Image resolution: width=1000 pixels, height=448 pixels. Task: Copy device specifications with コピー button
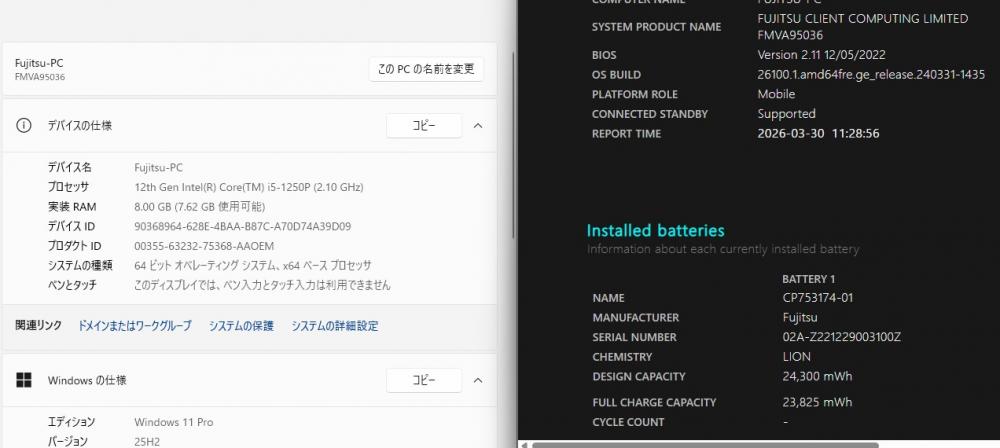click(x=424, y=126)
